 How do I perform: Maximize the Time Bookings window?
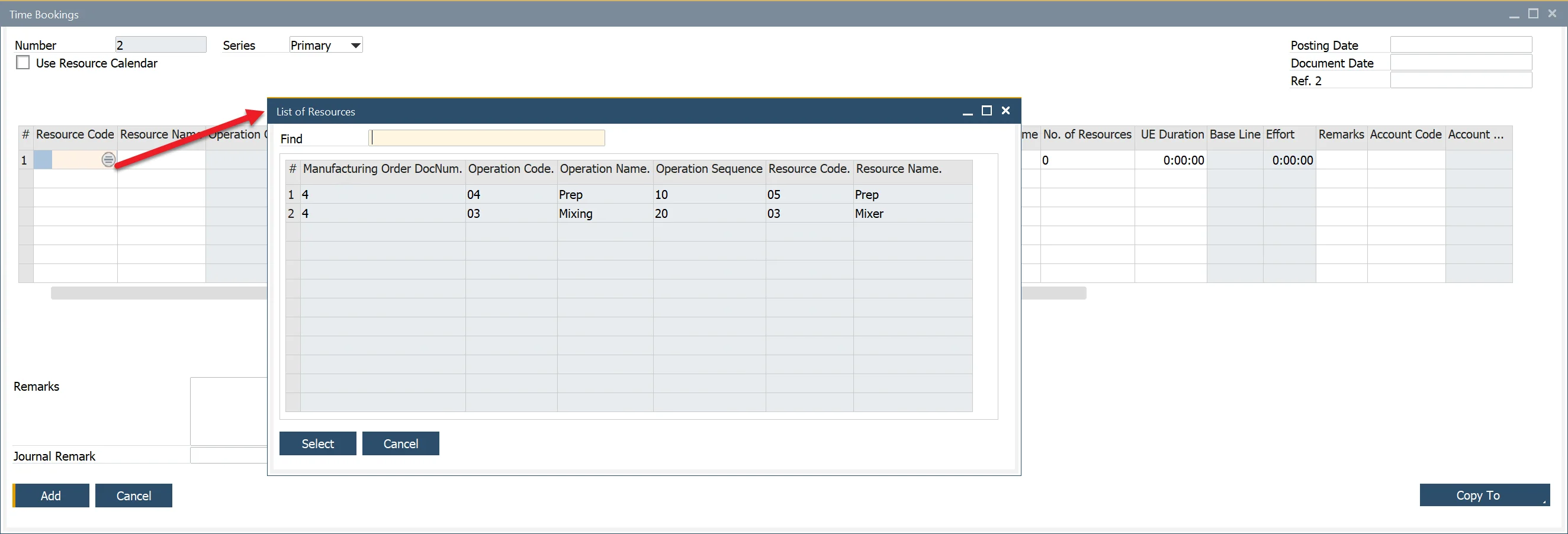tap(1532, 14)
